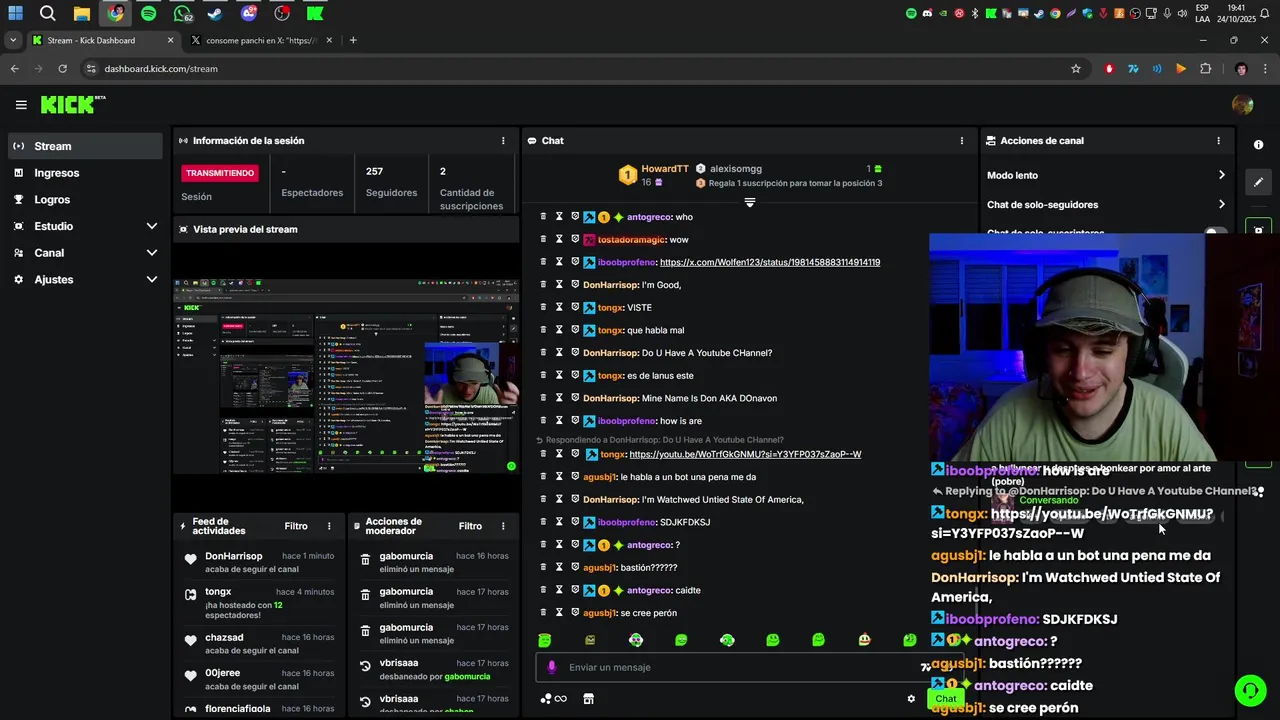
Task: Open the shop icon below chat input
Action: (x=588, y=699)
